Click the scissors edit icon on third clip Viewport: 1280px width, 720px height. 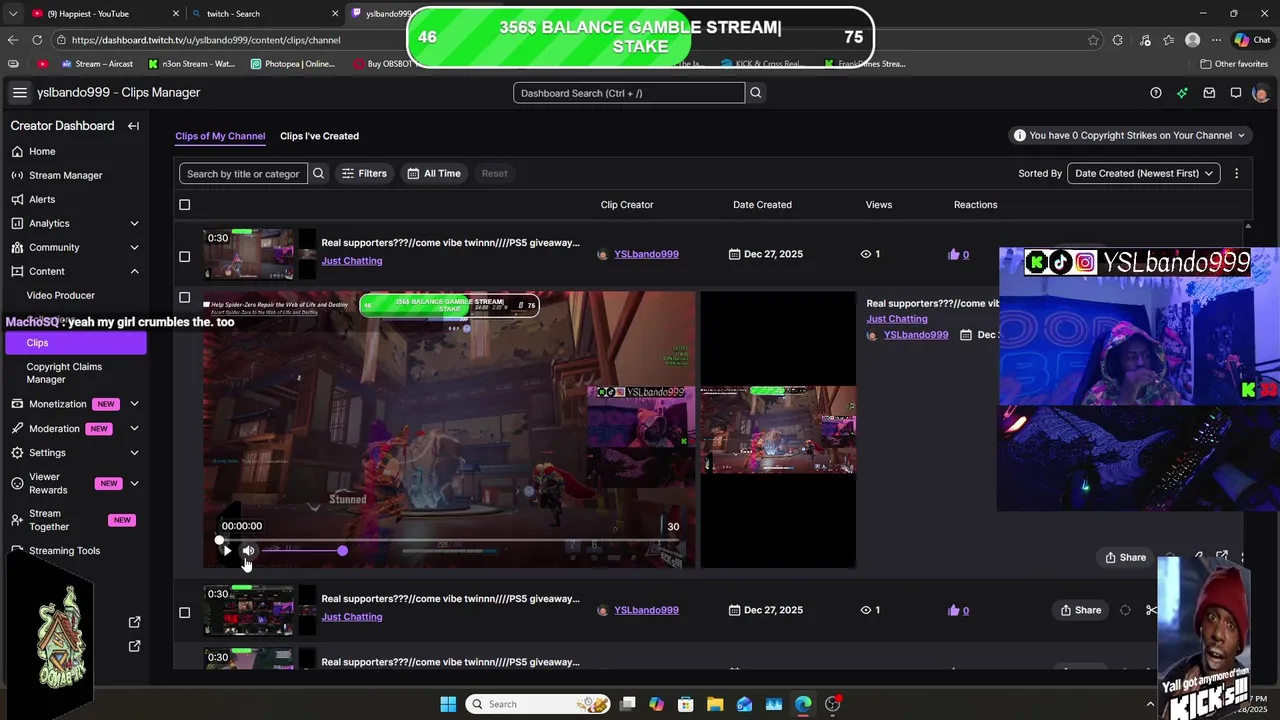(1151, 610)
